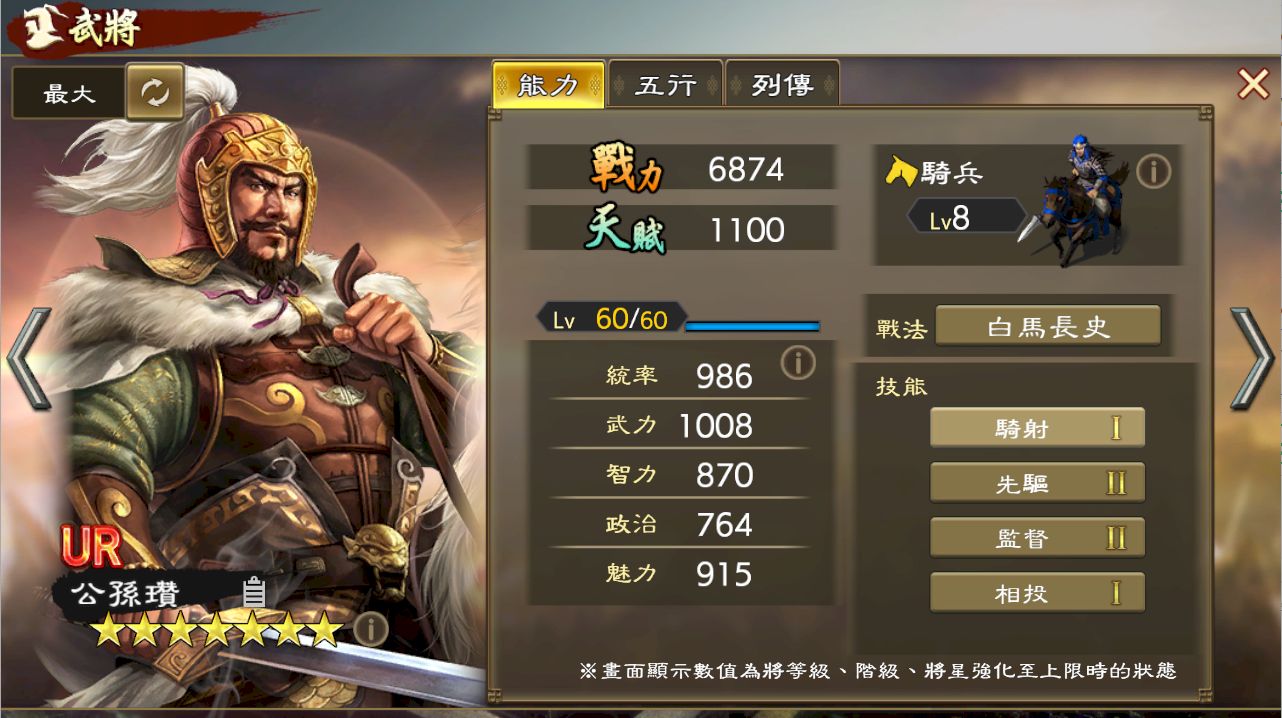Switch to the 五行 tab
Image resolution: width=1282 pixels, height=718 pixels.
[x=666, y=85]
